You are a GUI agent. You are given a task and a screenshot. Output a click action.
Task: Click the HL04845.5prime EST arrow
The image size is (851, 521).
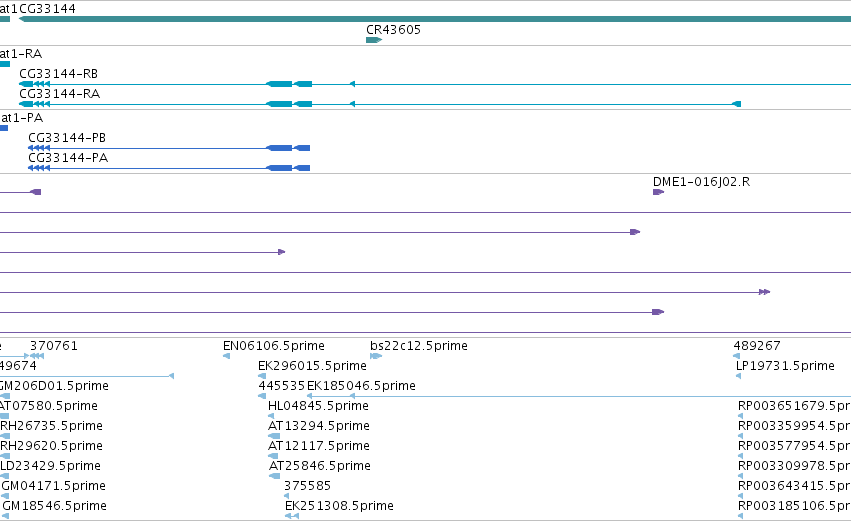[271, 416]
